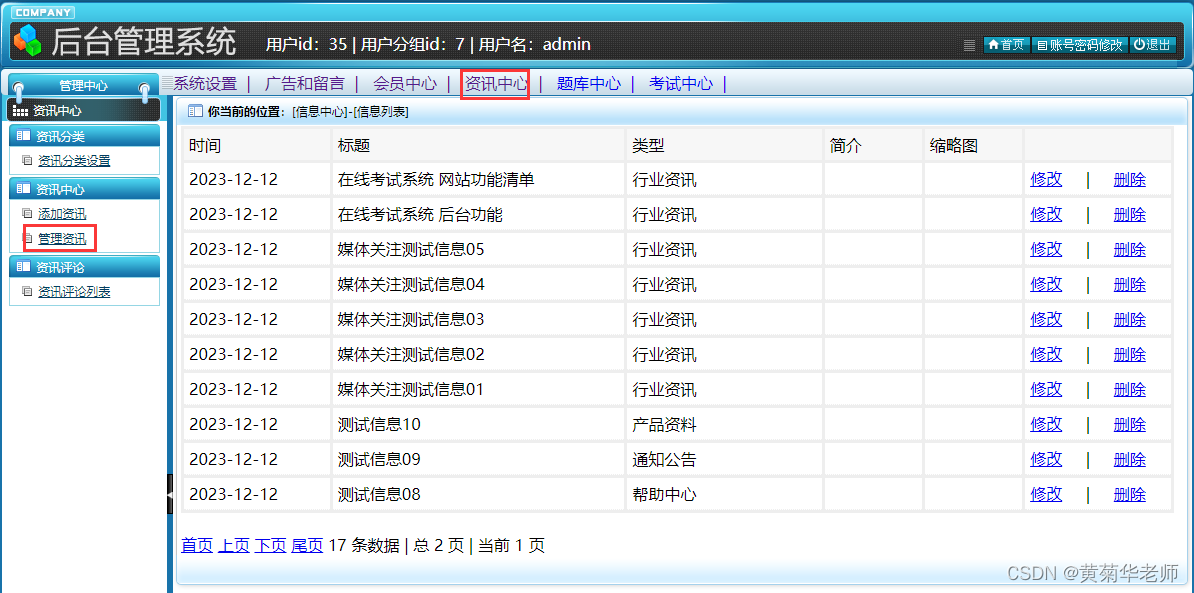
Task: Click the location icon before 你当前的位置
Action: pos(195,111)
